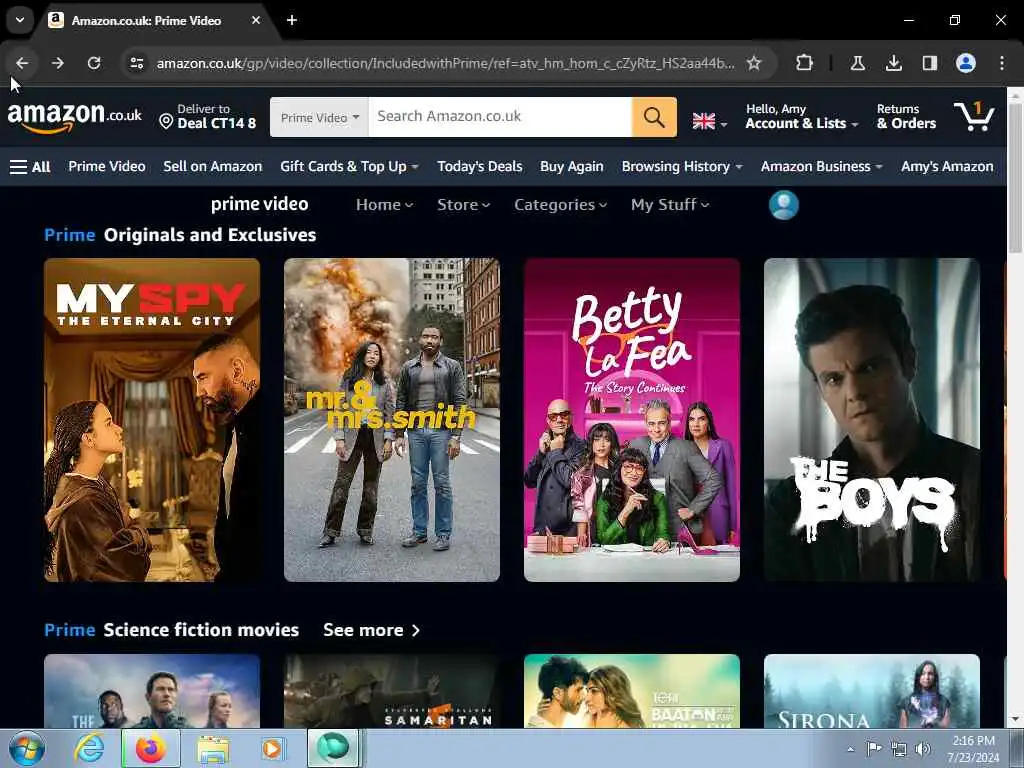Open Prime Video nav link

(107, 167)
